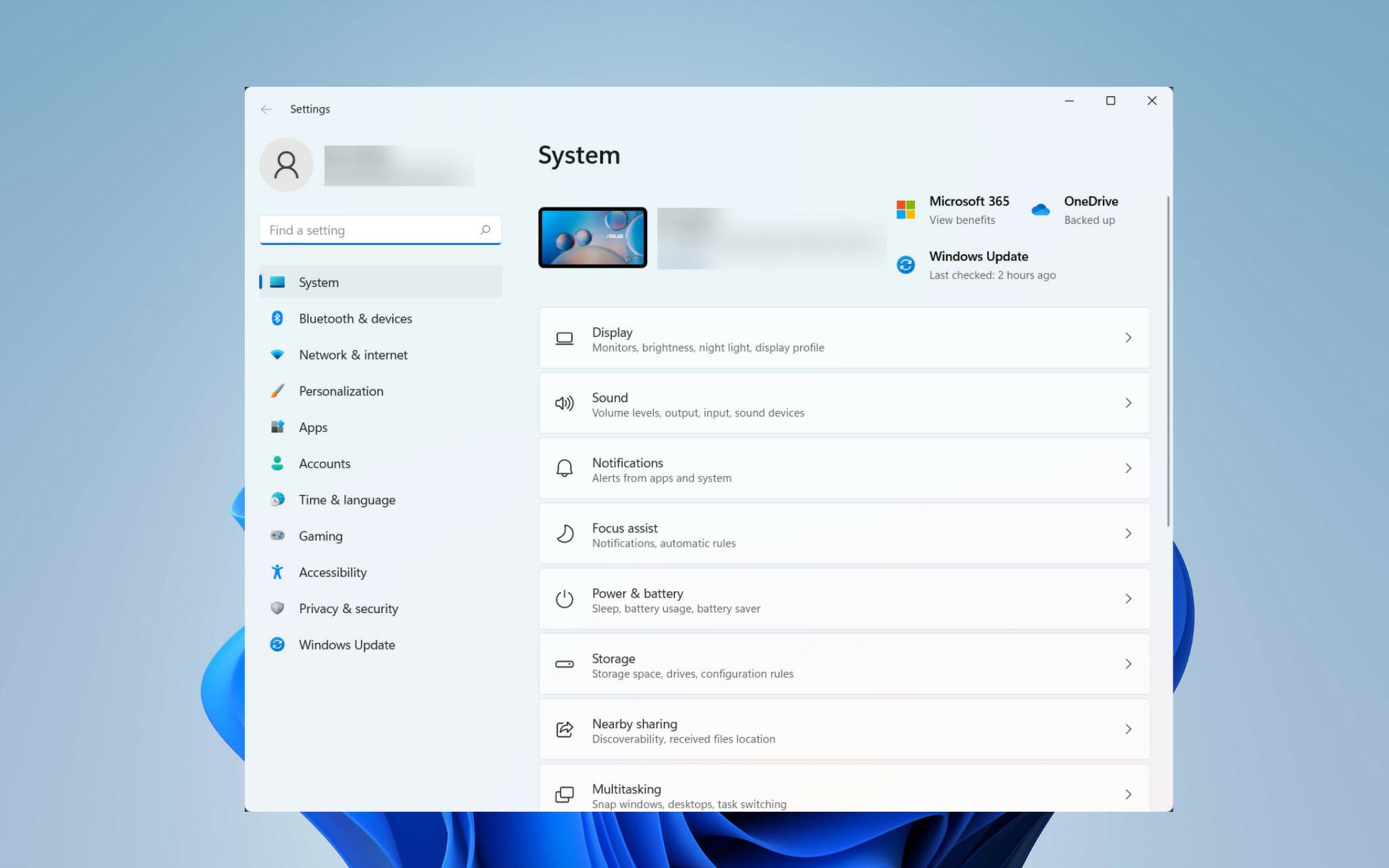The height and width of the screenshot is (868, 1389).
Task: Click View benefits for Microsoft 365
Action: (x=961, y=219)
